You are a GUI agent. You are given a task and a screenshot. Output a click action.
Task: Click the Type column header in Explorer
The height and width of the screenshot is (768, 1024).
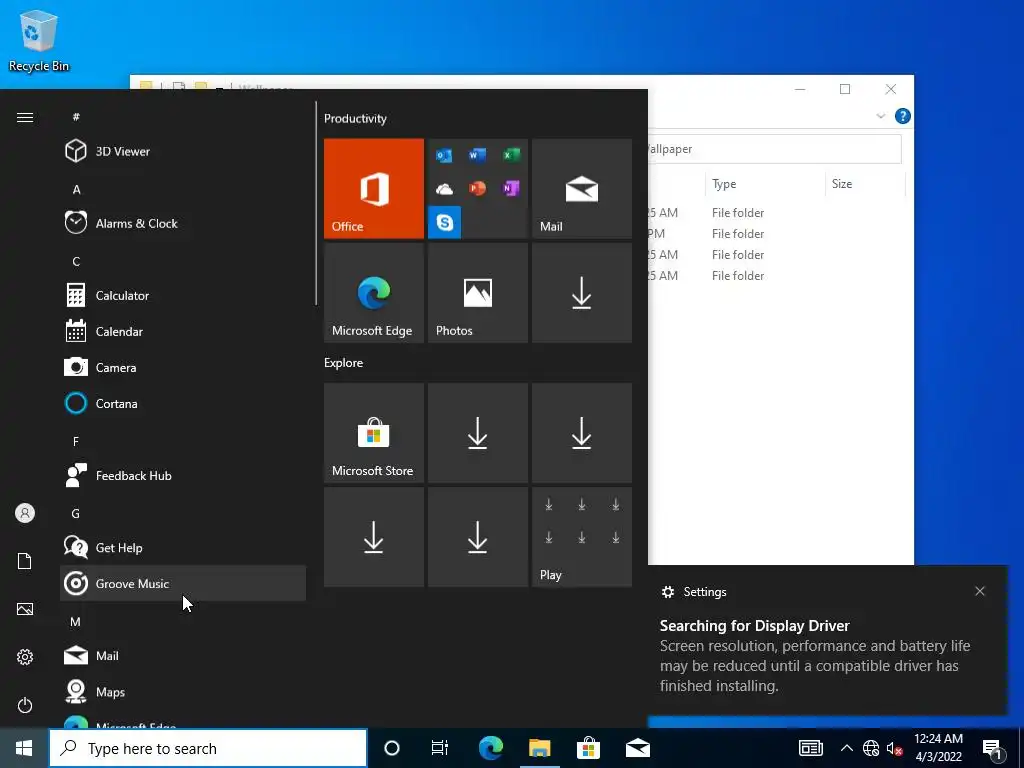coord(765,184)
